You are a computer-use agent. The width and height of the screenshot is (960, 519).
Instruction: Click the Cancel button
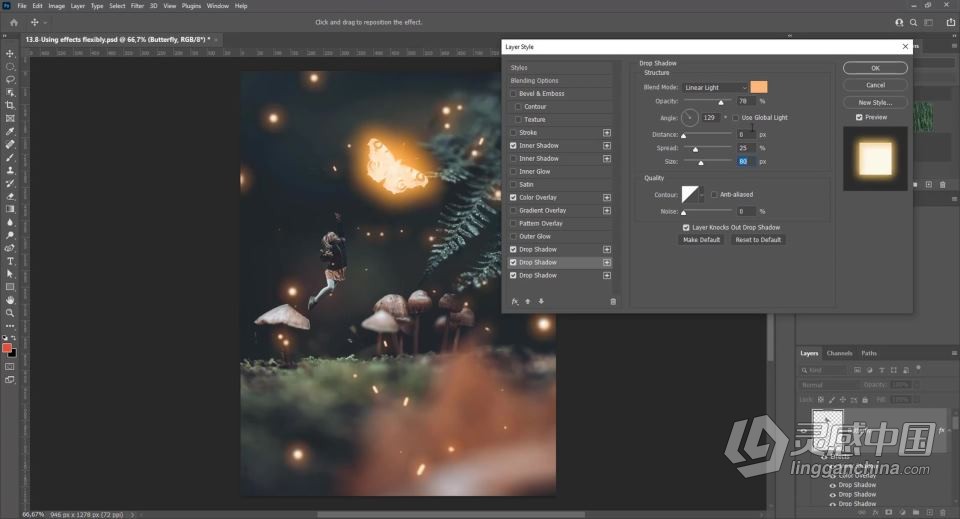point(875,85)
